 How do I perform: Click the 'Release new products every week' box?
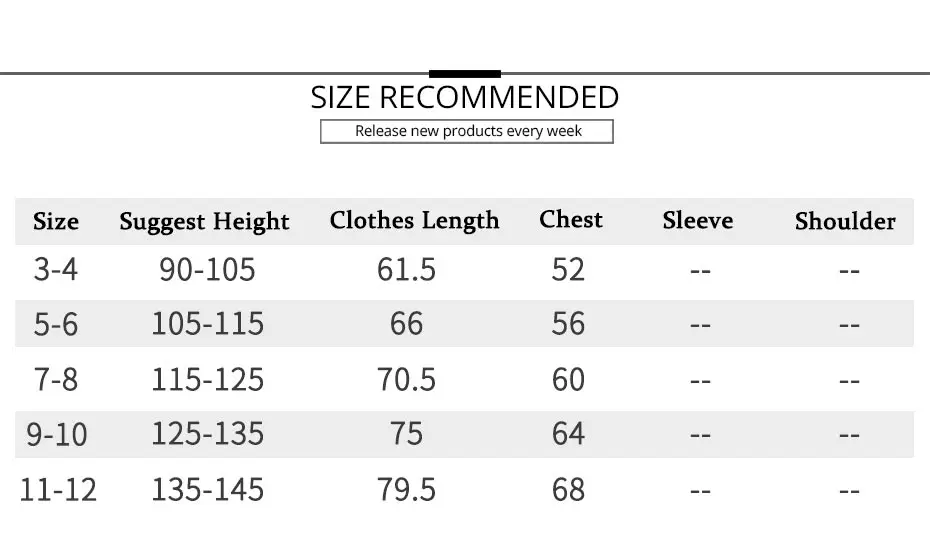click(x=467, y=131)
